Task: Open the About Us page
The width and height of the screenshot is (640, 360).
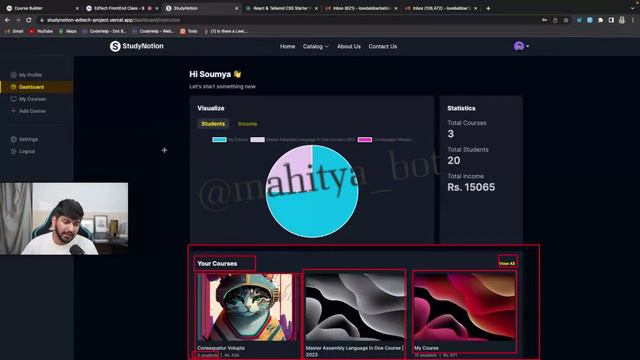Action: click(349, 47)
